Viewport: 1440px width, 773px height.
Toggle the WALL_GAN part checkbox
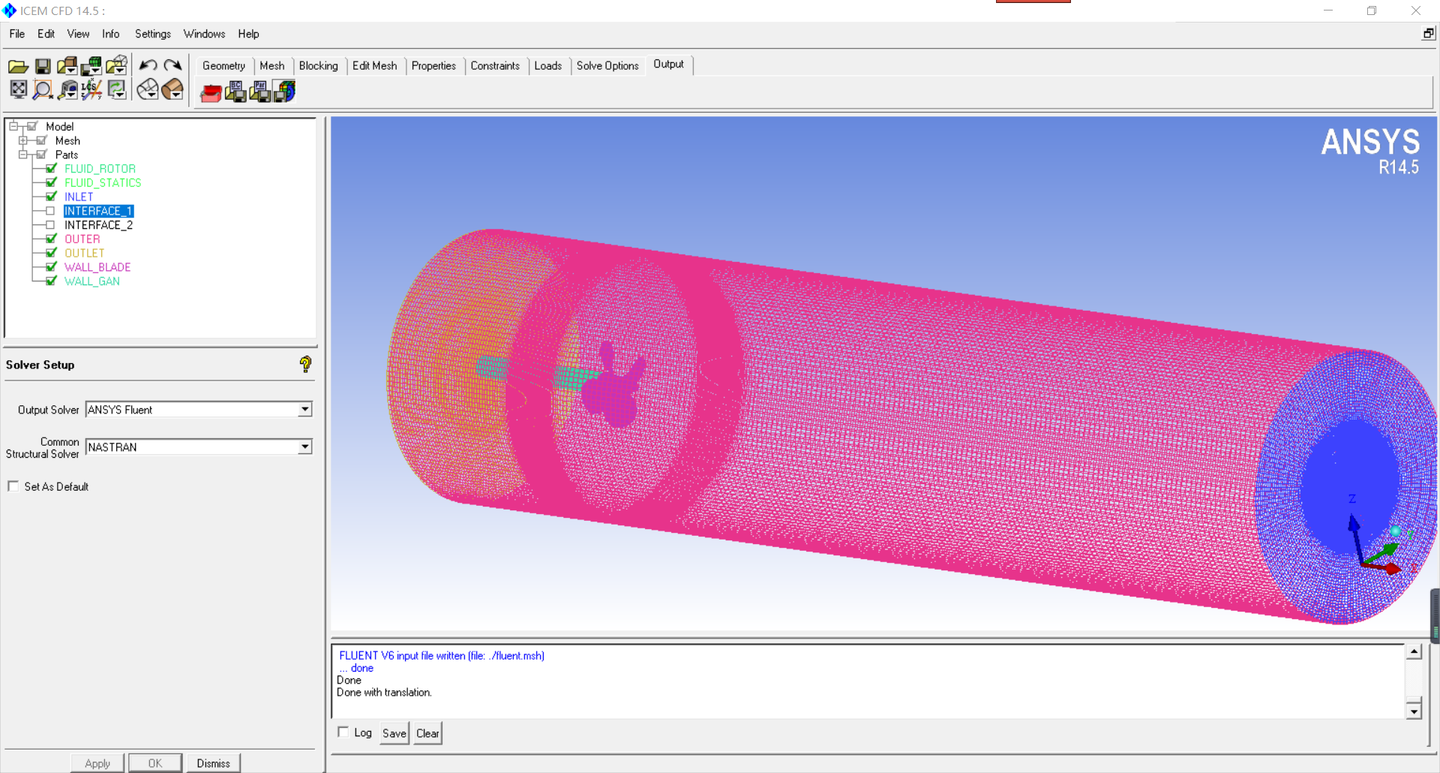click(51, 281)
